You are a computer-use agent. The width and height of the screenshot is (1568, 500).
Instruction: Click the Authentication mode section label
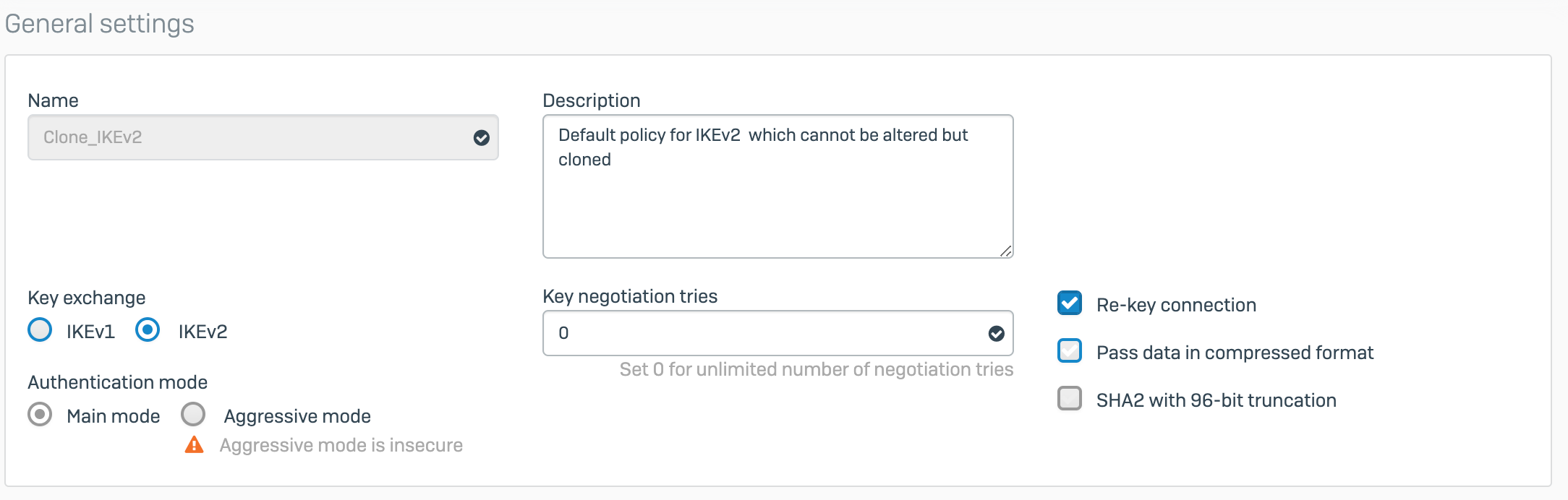[118, 382]
